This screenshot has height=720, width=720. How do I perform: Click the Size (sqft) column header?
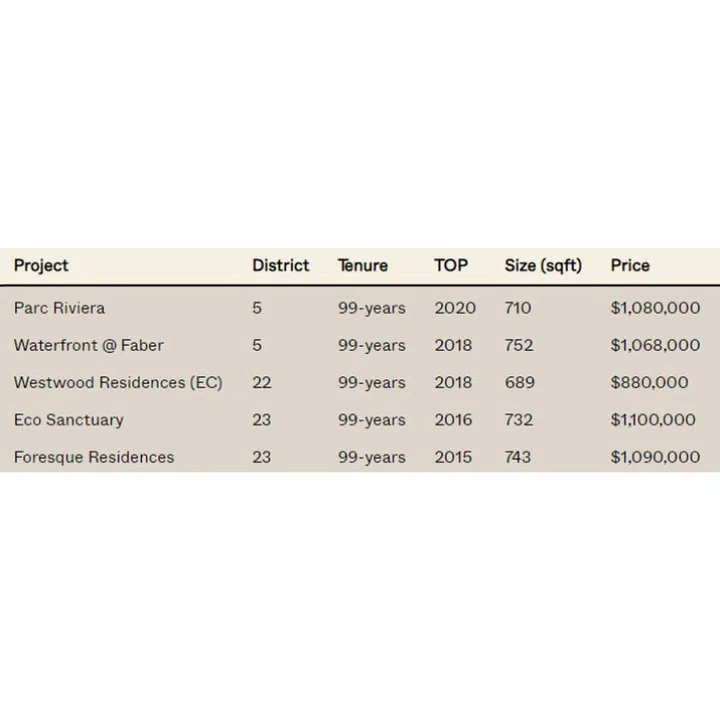click(543, 265)
